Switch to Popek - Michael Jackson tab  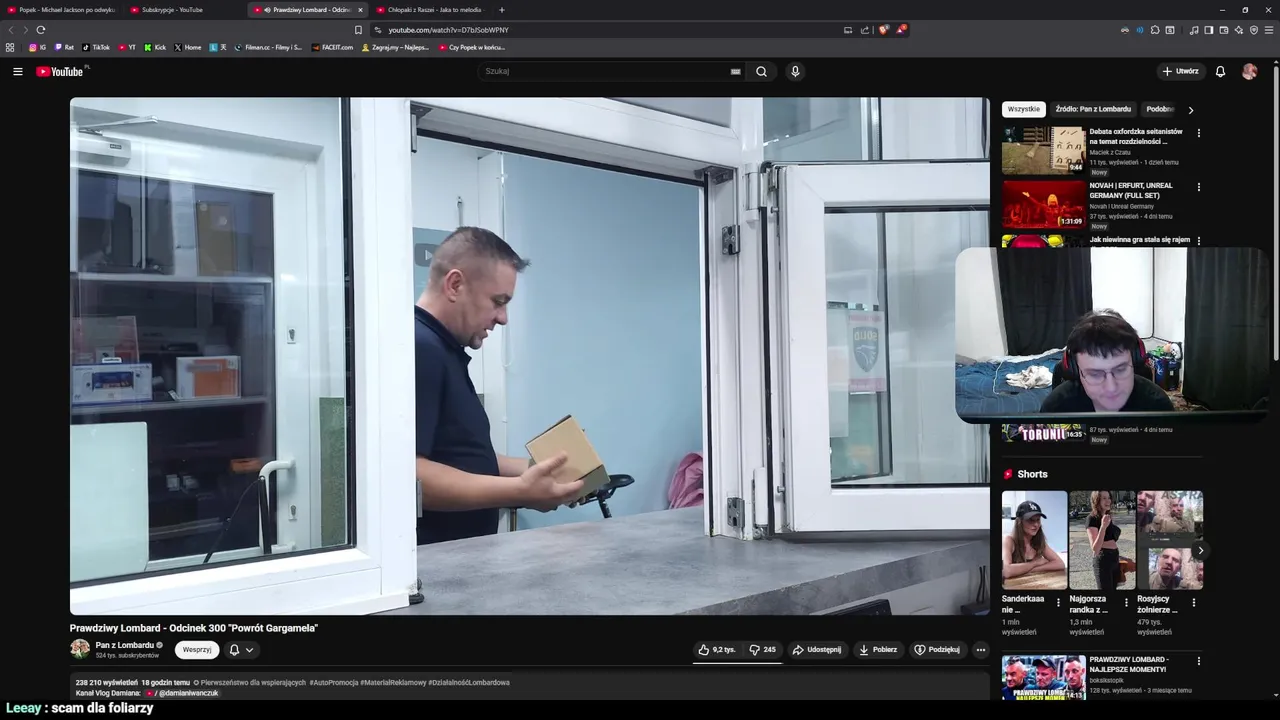(62, 10)
